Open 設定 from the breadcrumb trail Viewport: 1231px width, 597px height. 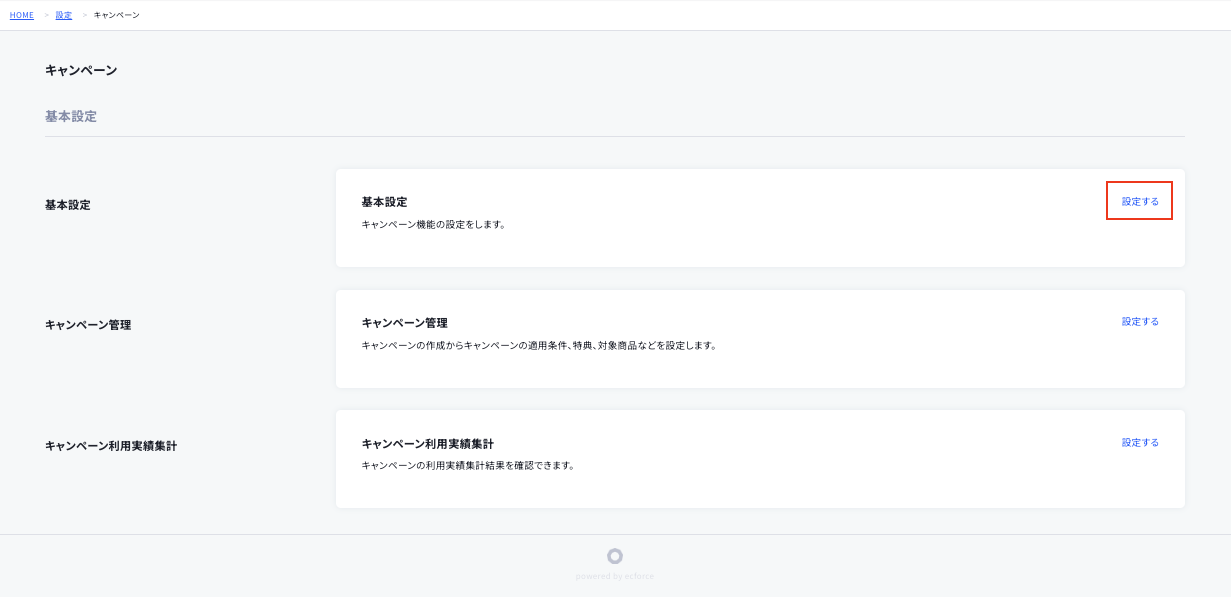(63, 15)
